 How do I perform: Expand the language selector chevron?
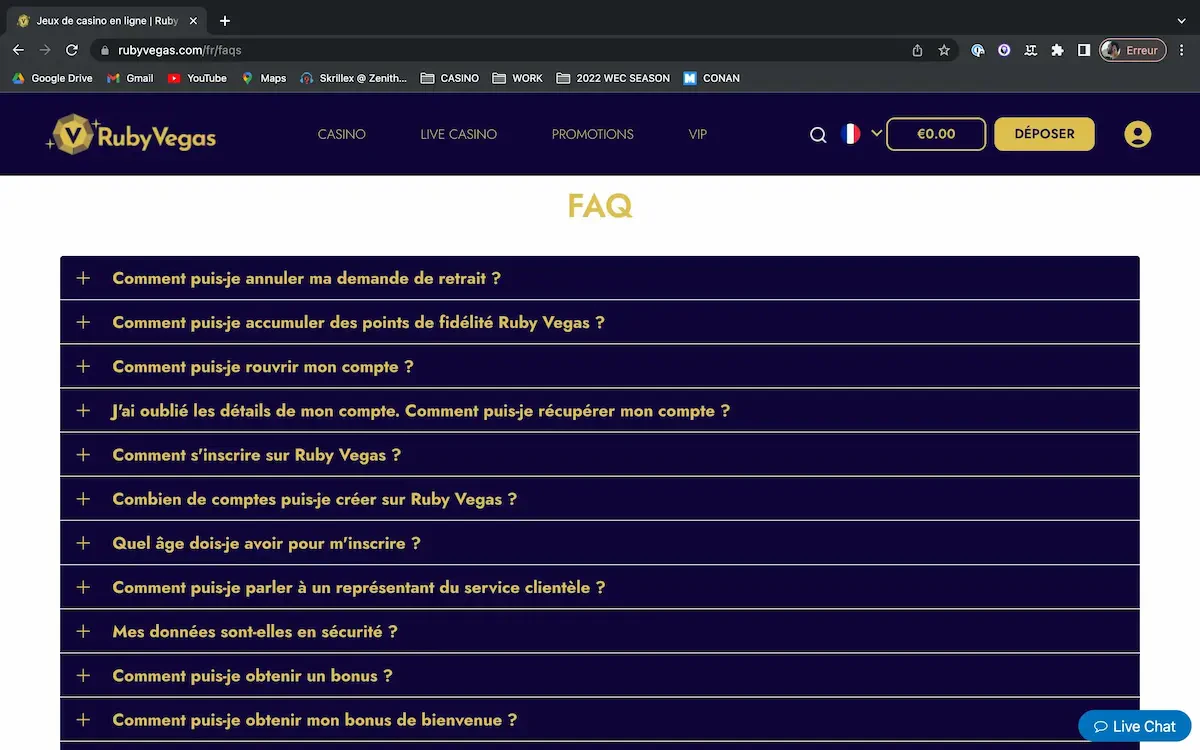pos(877,133)
